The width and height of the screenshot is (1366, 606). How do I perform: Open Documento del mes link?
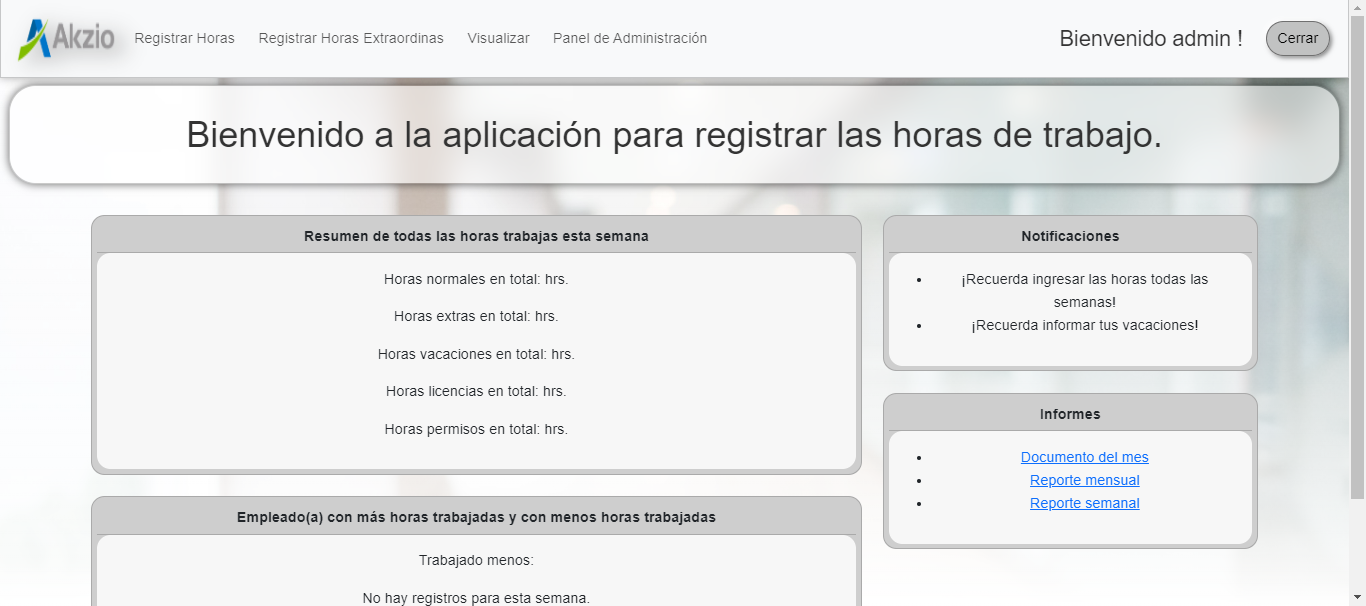(1085, 457)
